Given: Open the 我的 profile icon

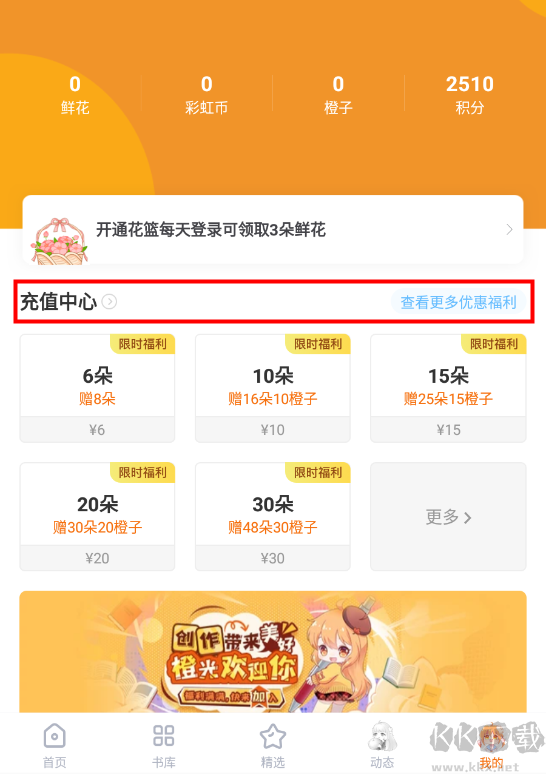Looking at the screenshot, I should tap(491, 737).
